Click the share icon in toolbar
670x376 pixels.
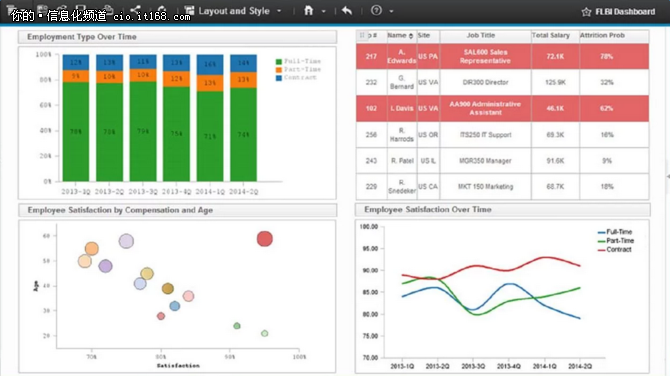(x=135, y=9)
